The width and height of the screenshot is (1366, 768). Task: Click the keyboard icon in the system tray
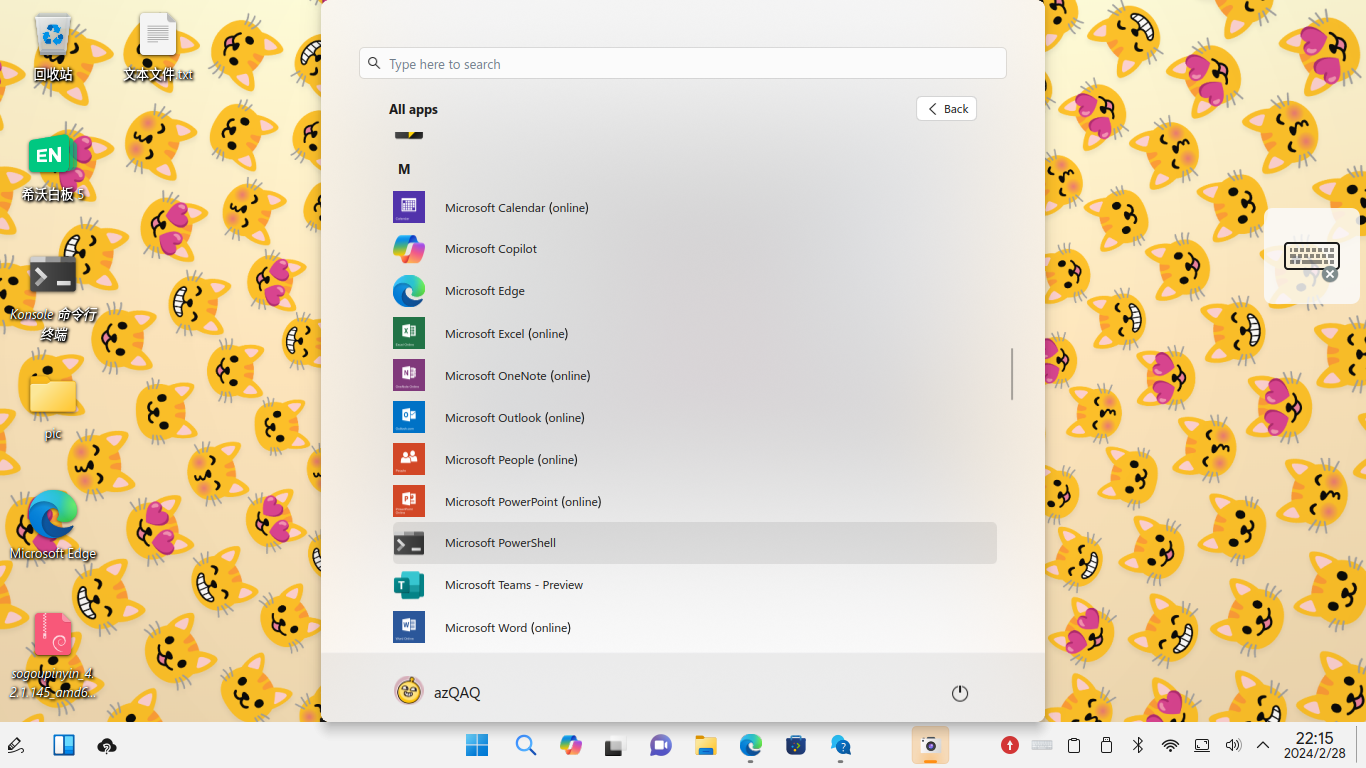(x=1042, y=745)
